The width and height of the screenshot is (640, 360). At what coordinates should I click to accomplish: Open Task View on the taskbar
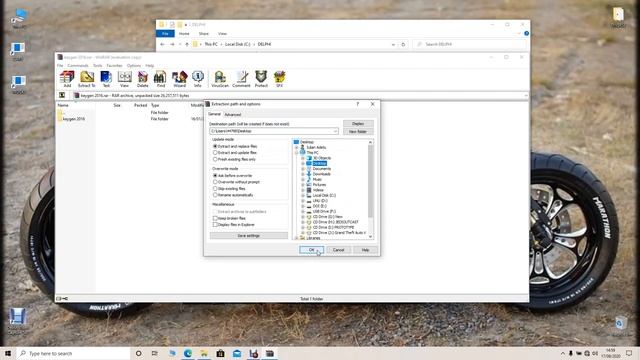pos(155,353)
